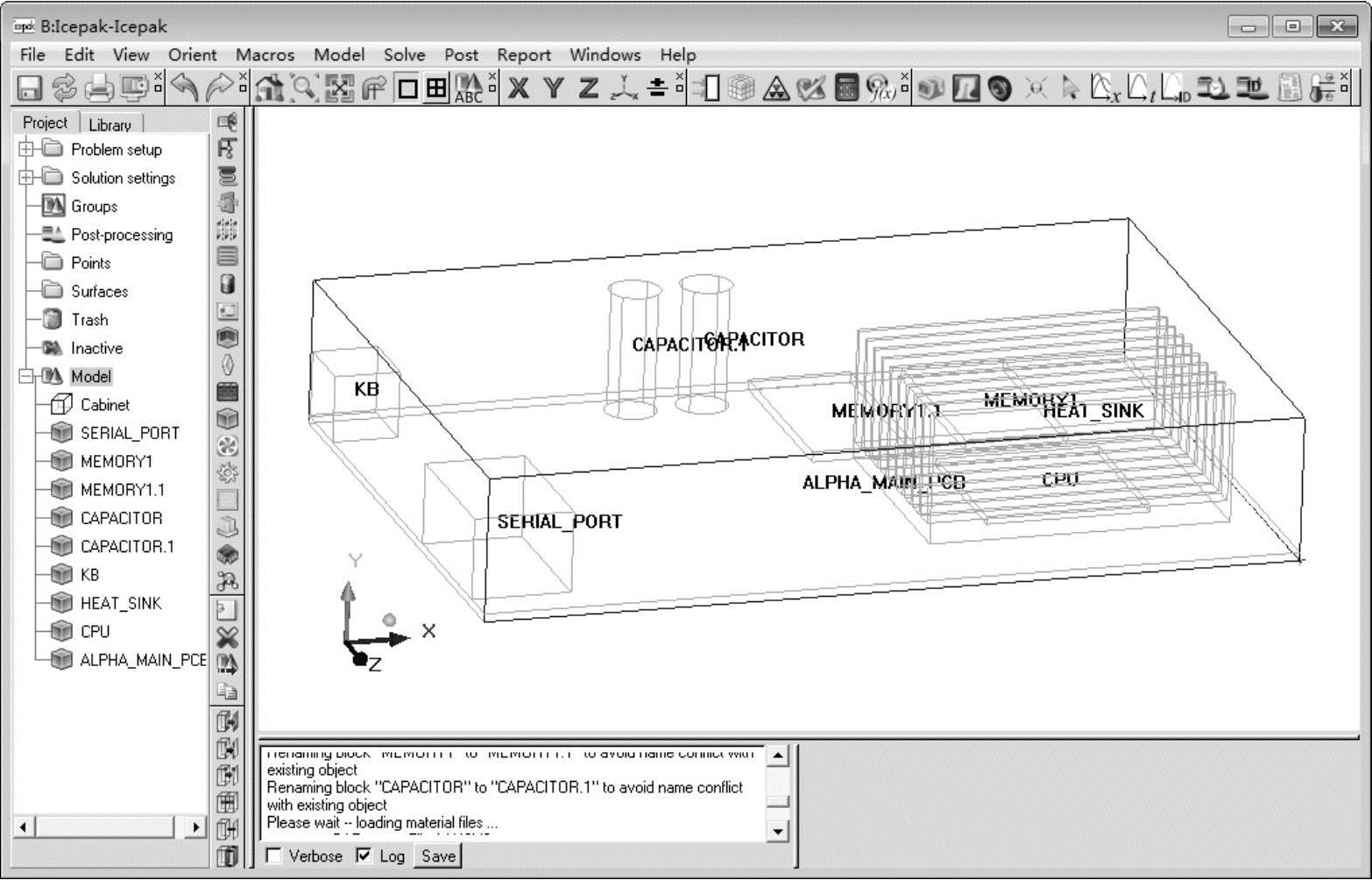Viewport: 1372px width, 880px height.
Task: Click the isometric view axes icon
Action: pos(623,88)
